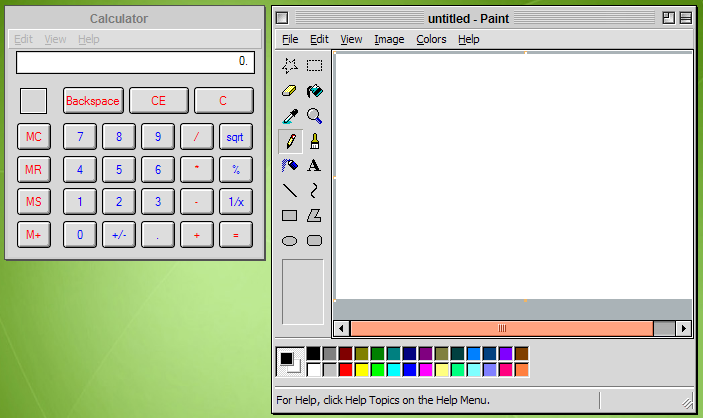This screenshot has width=703, height=418.
Task: Select the rectangular Select tool in Paint
Action: (314, 66)
